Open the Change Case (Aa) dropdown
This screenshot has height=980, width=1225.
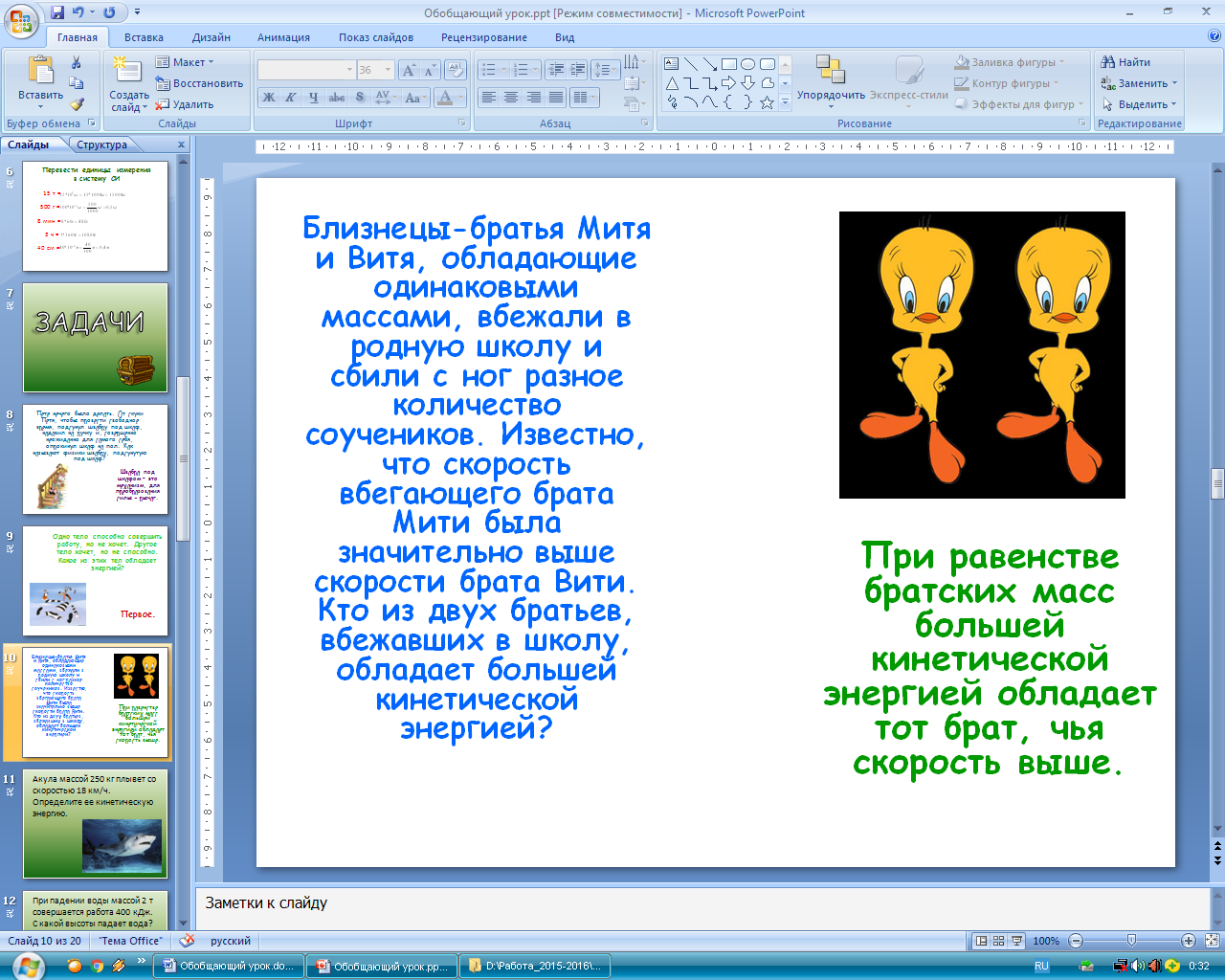click(413, 97)
